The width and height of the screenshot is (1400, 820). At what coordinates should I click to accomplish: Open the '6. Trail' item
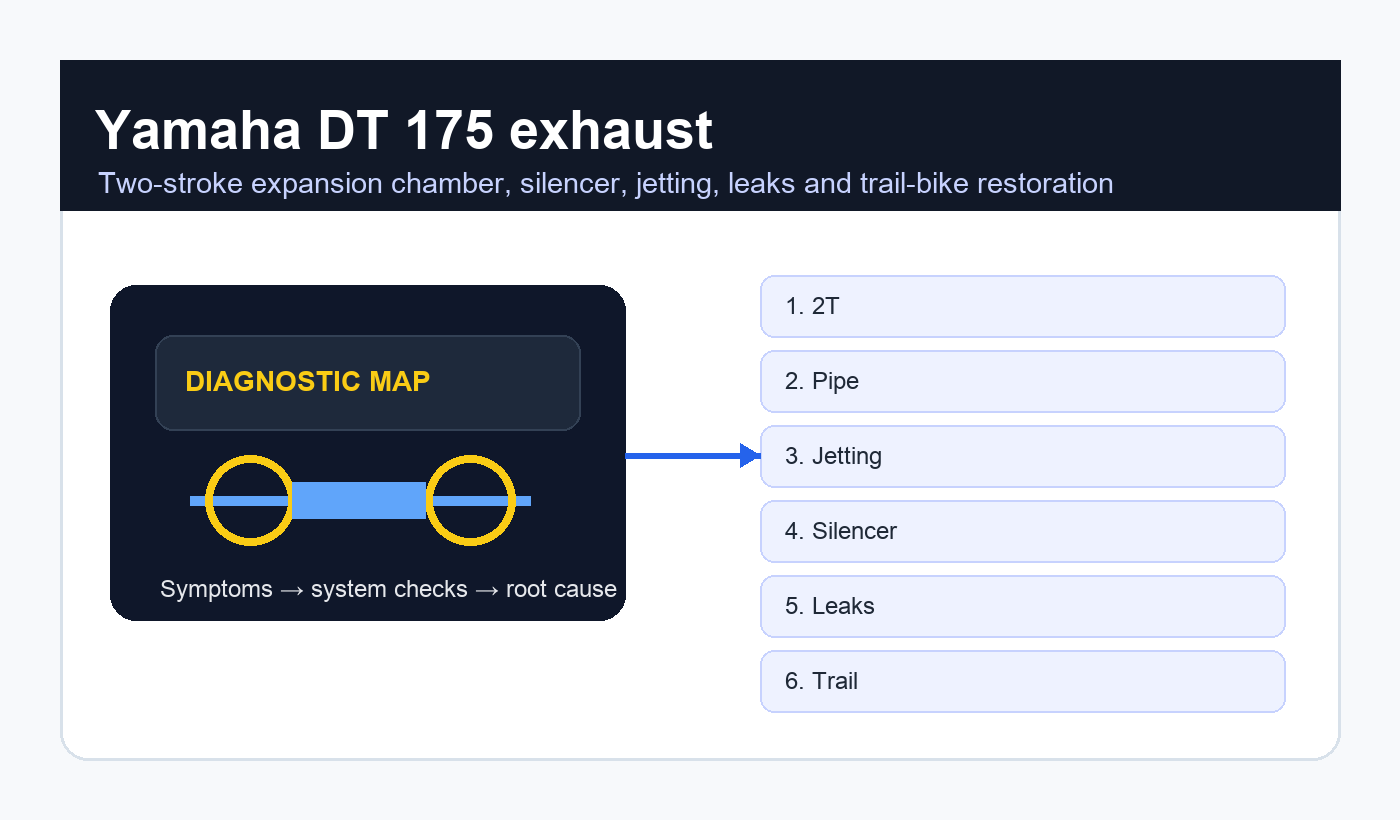tap(1022, 681)
